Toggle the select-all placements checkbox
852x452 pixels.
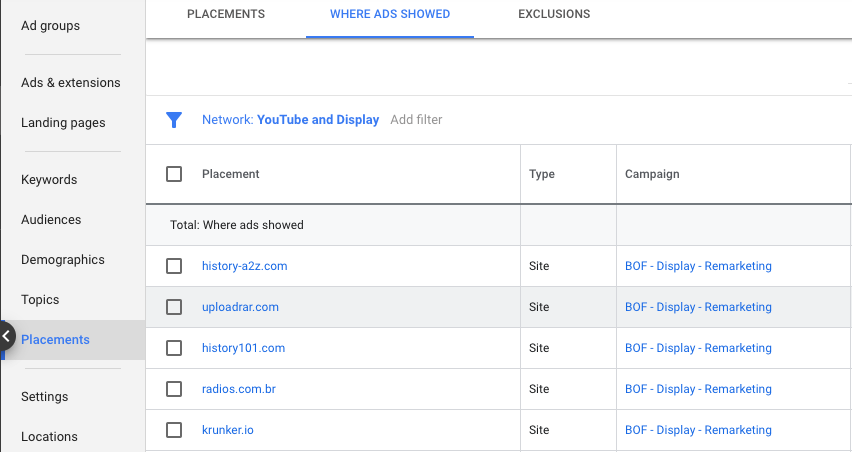point(174,174)
